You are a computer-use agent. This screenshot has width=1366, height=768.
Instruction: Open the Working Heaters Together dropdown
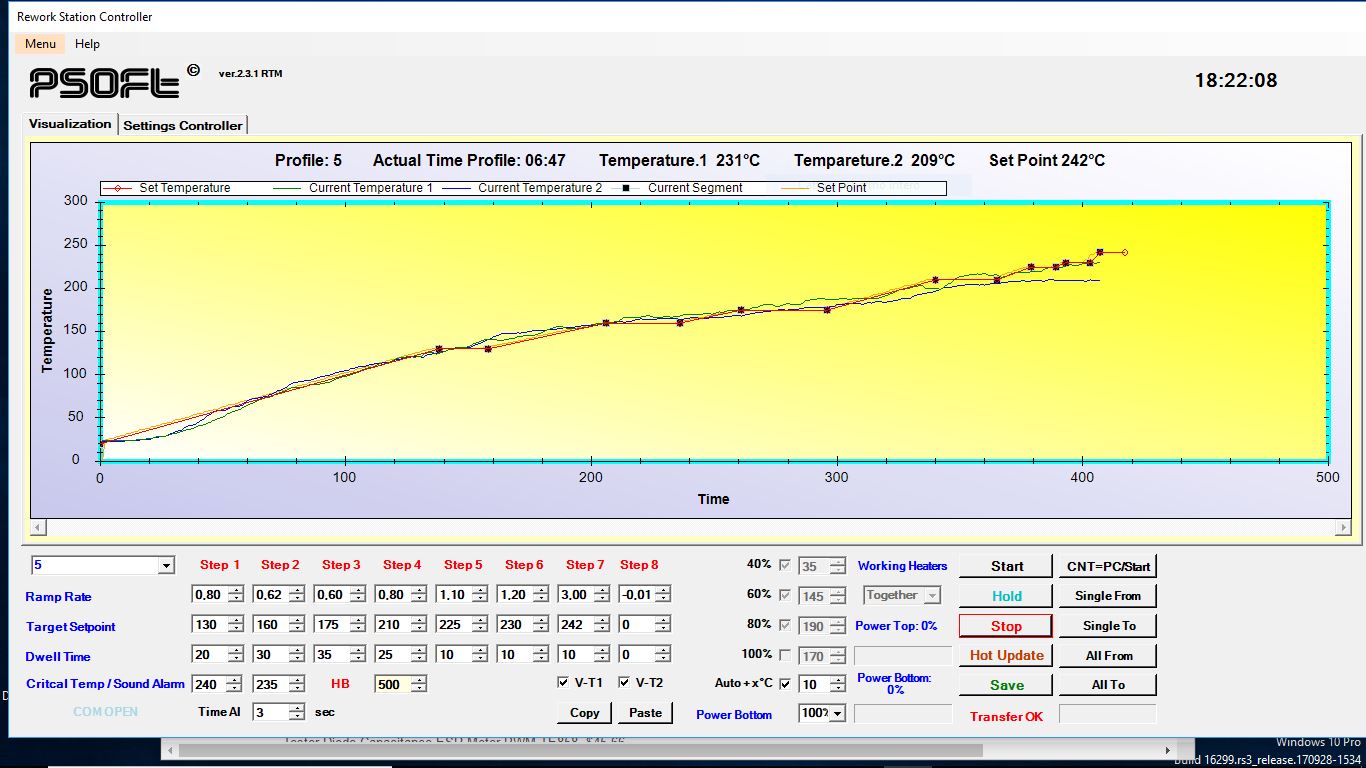point(932,595)
